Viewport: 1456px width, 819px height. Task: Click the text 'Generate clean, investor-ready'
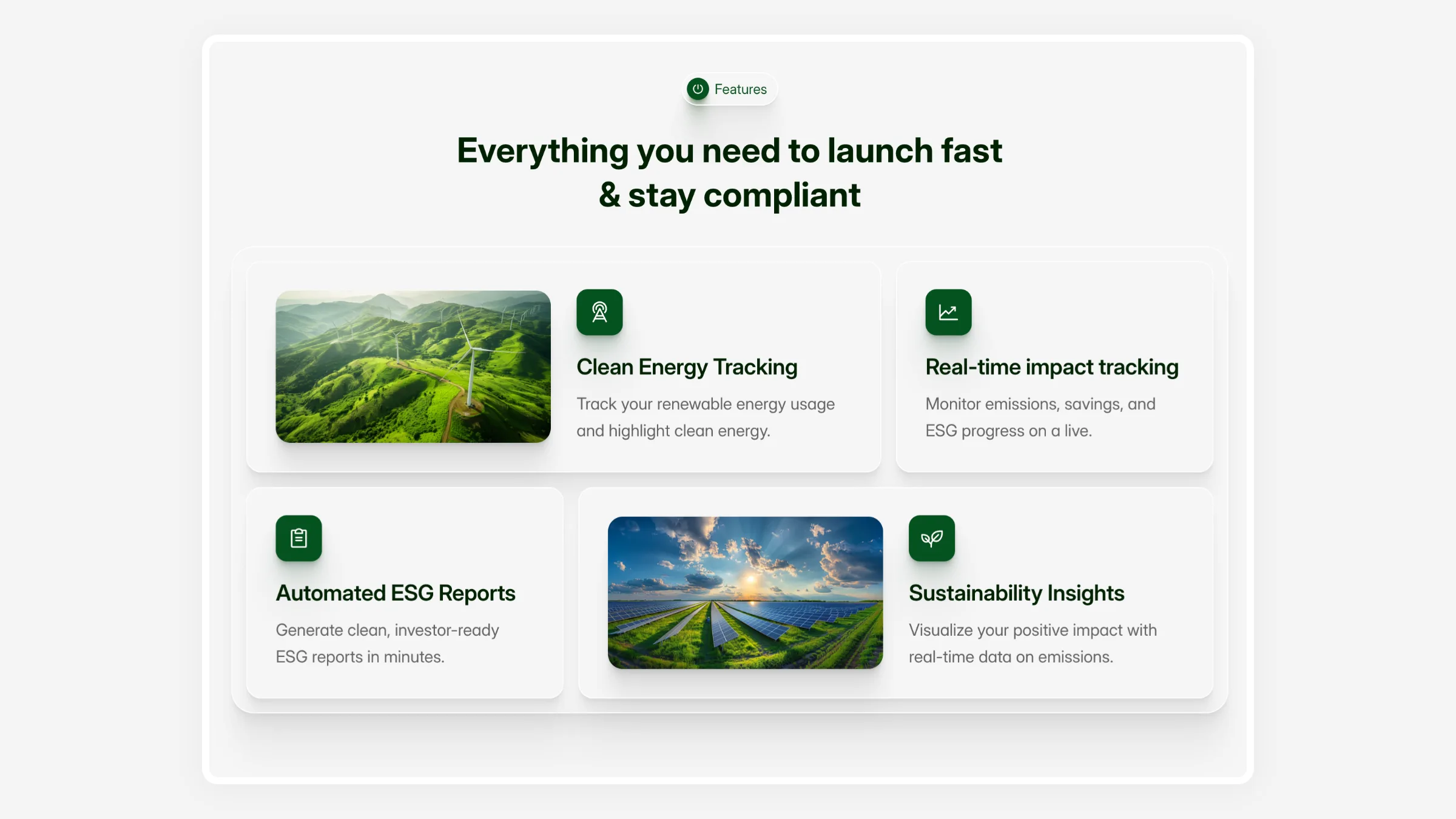(x=387, y=630)
